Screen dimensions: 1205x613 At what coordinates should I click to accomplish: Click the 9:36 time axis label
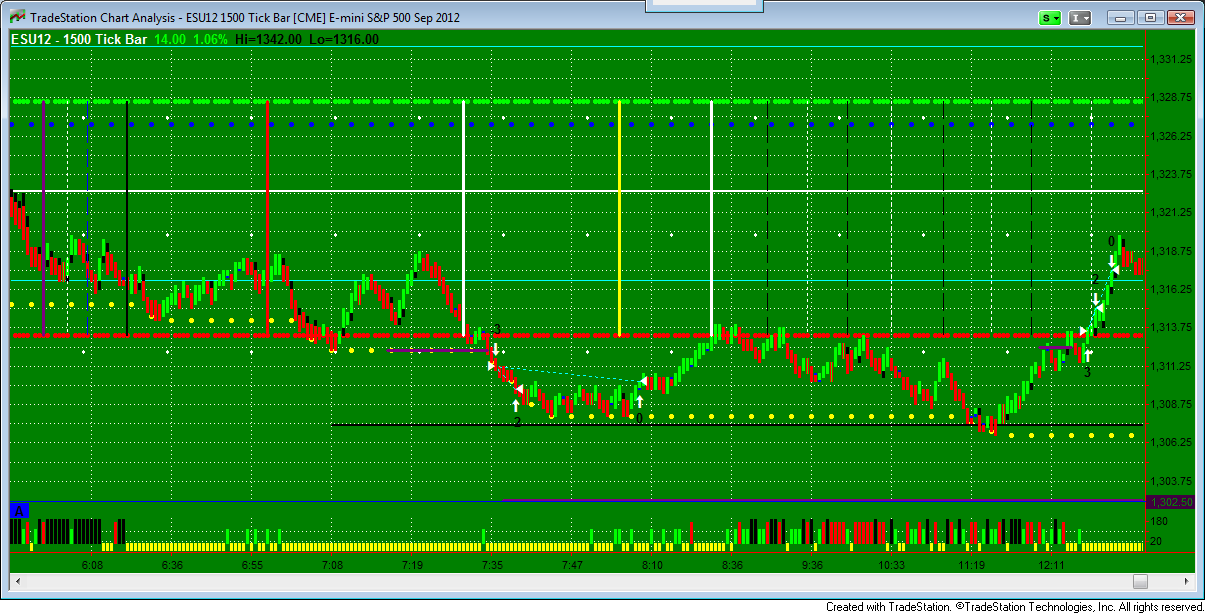click(812, 565)
